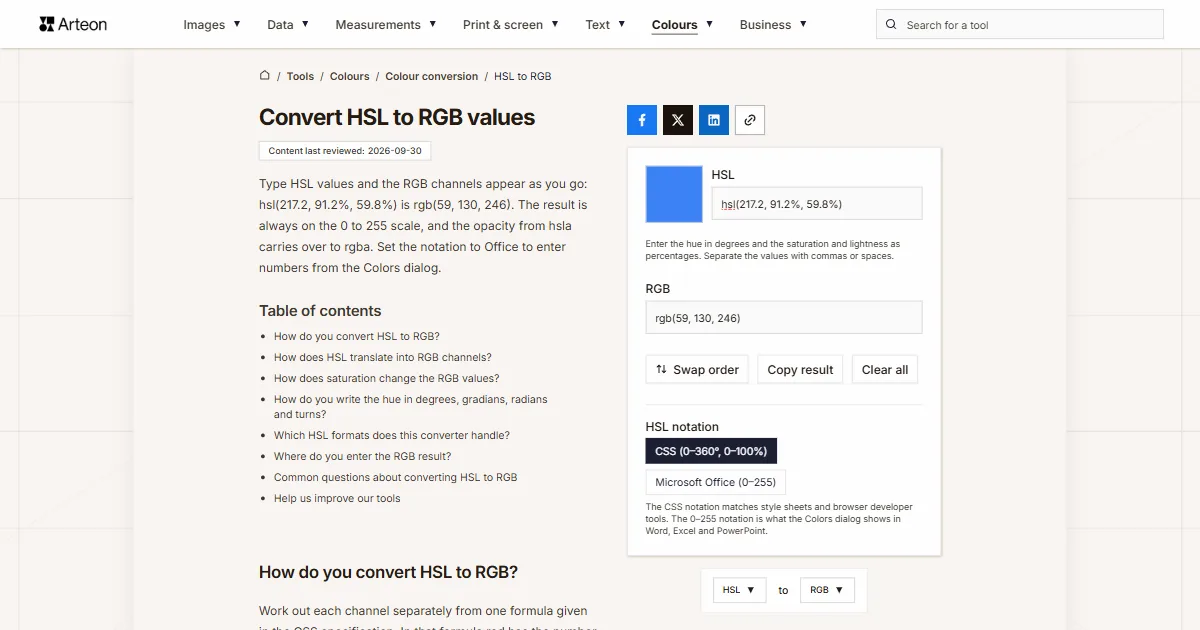This screenshot has width=1200, height=630.
Task: Go to Colours breadcrumb
Action: [x=350, y=76]
